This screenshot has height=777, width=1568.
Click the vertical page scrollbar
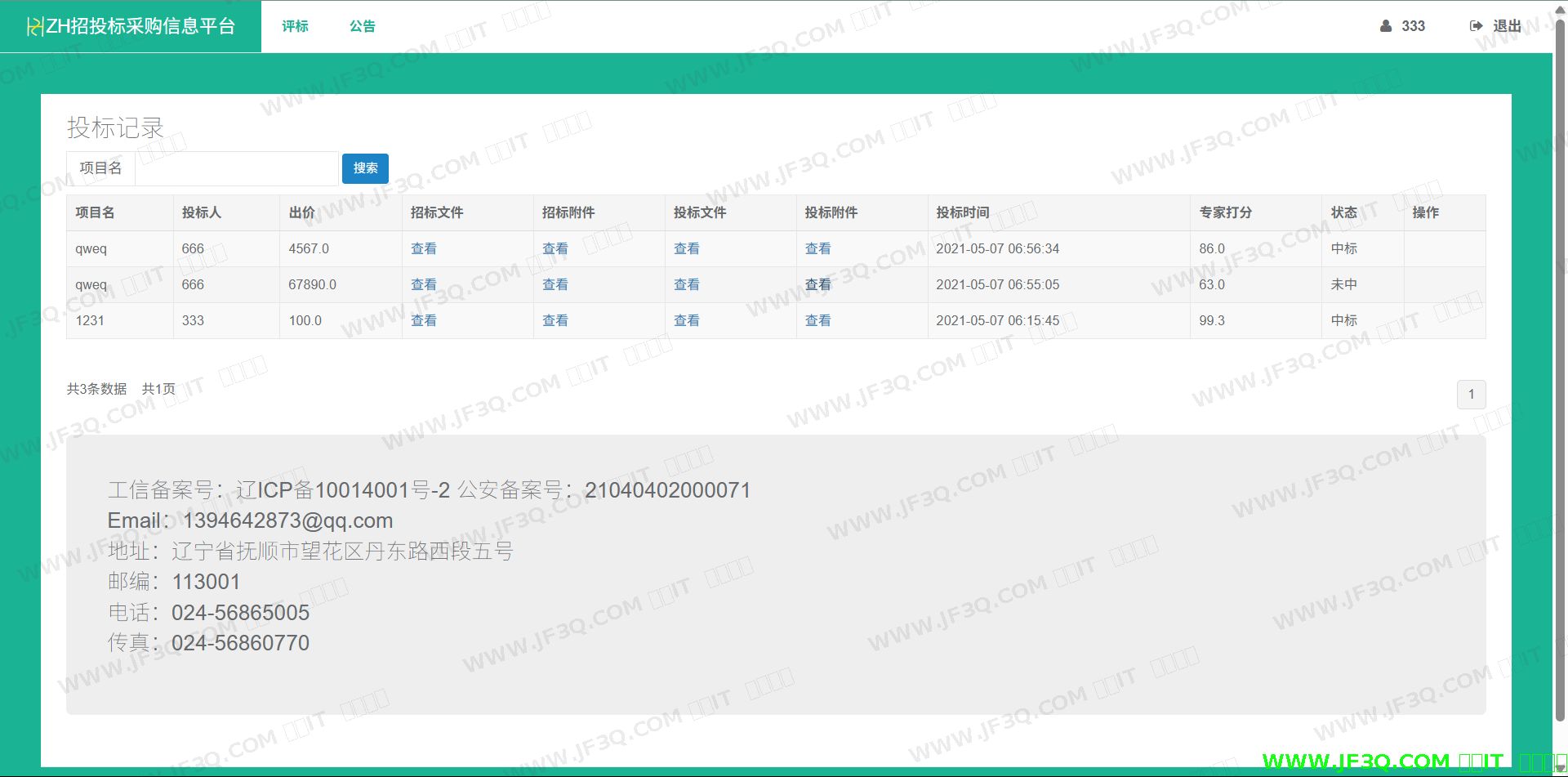(1560, 368)
